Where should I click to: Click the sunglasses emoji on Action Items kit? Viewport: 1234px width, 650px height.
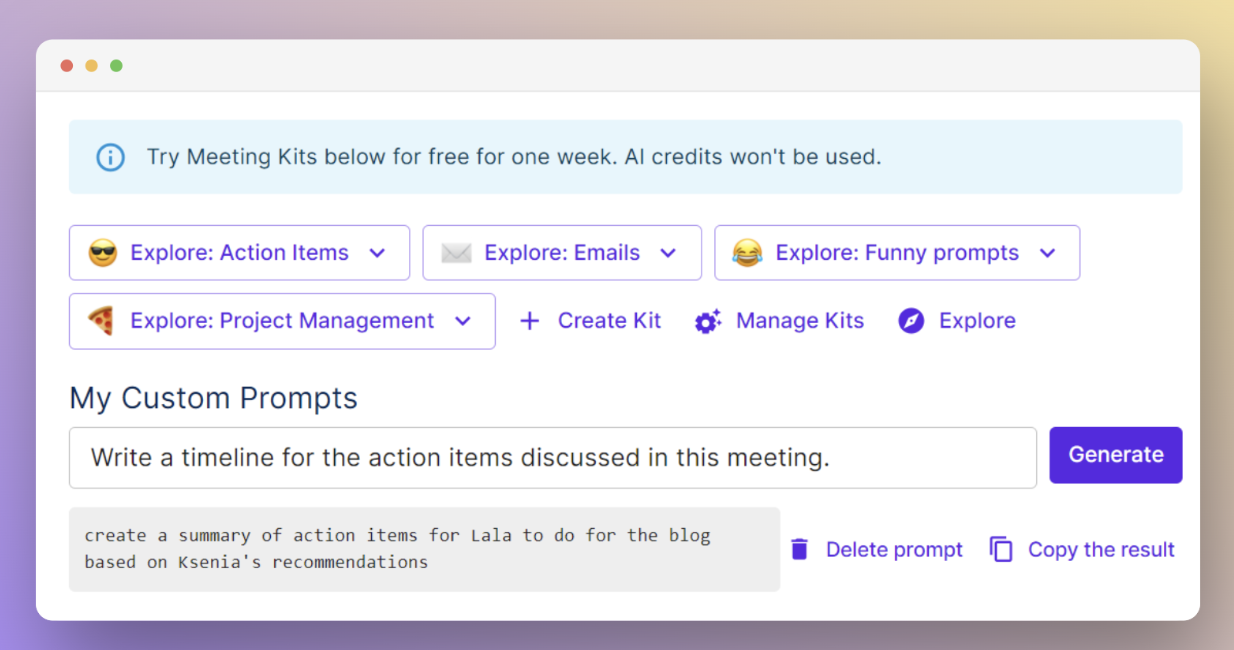102,252
